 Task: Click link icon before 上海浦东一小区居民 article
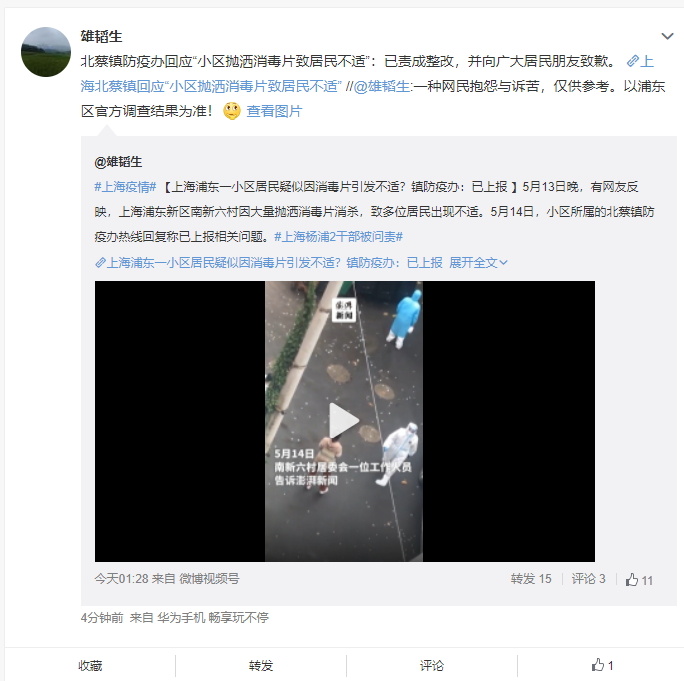[100, 263]
